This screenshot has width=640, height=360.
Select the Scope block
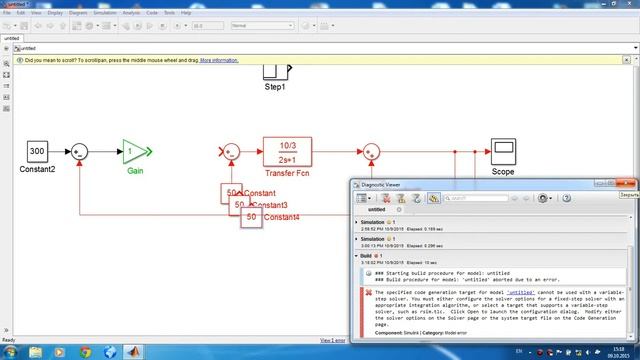point(503,151)
